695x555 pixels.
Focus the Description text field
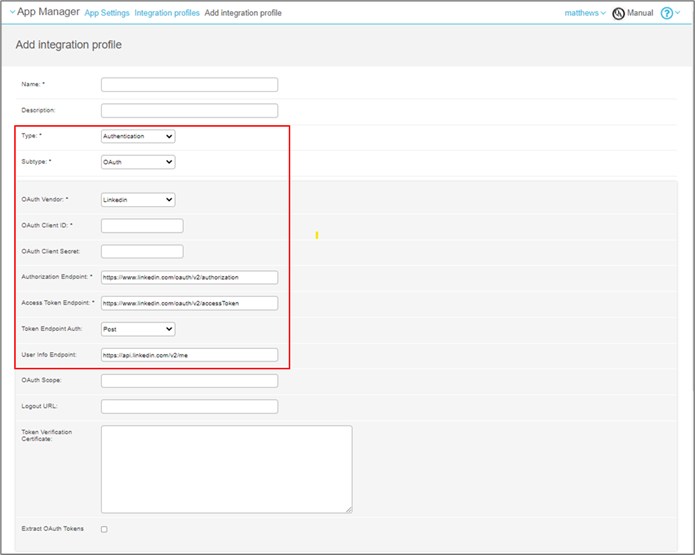189,110
